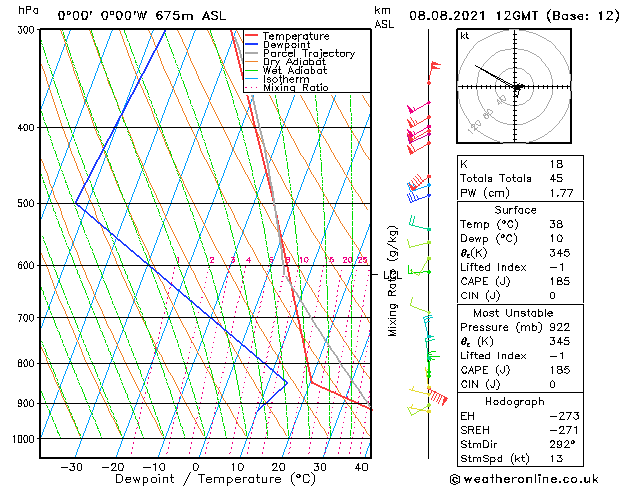629x486 pixels.
Task: Click the -30 temperature axis label
Action: point(71,467)
